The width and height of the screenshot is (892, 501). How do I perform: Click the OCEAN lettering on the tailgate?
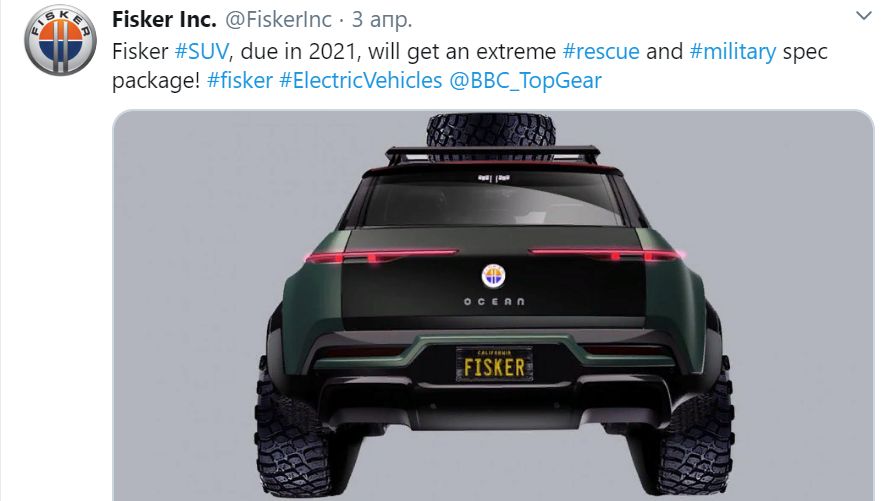(494, 301)
